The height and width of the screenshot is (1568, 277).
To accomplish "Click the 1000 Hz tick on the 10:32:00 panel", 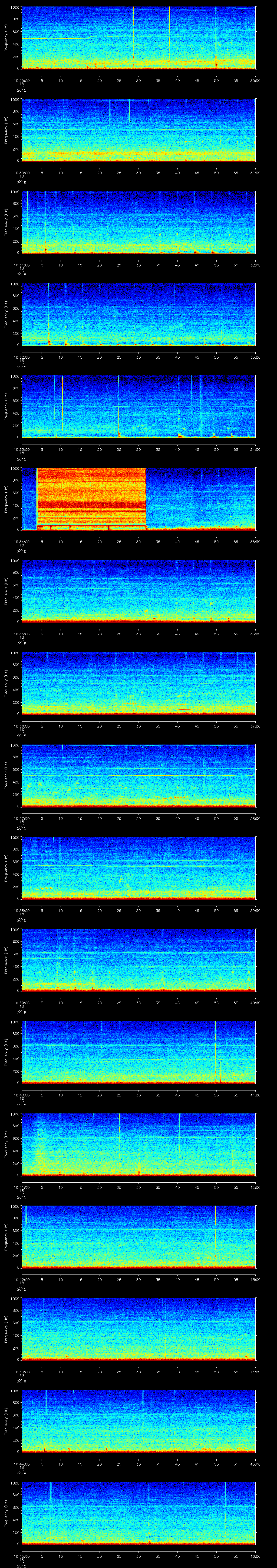I will 15,284.
